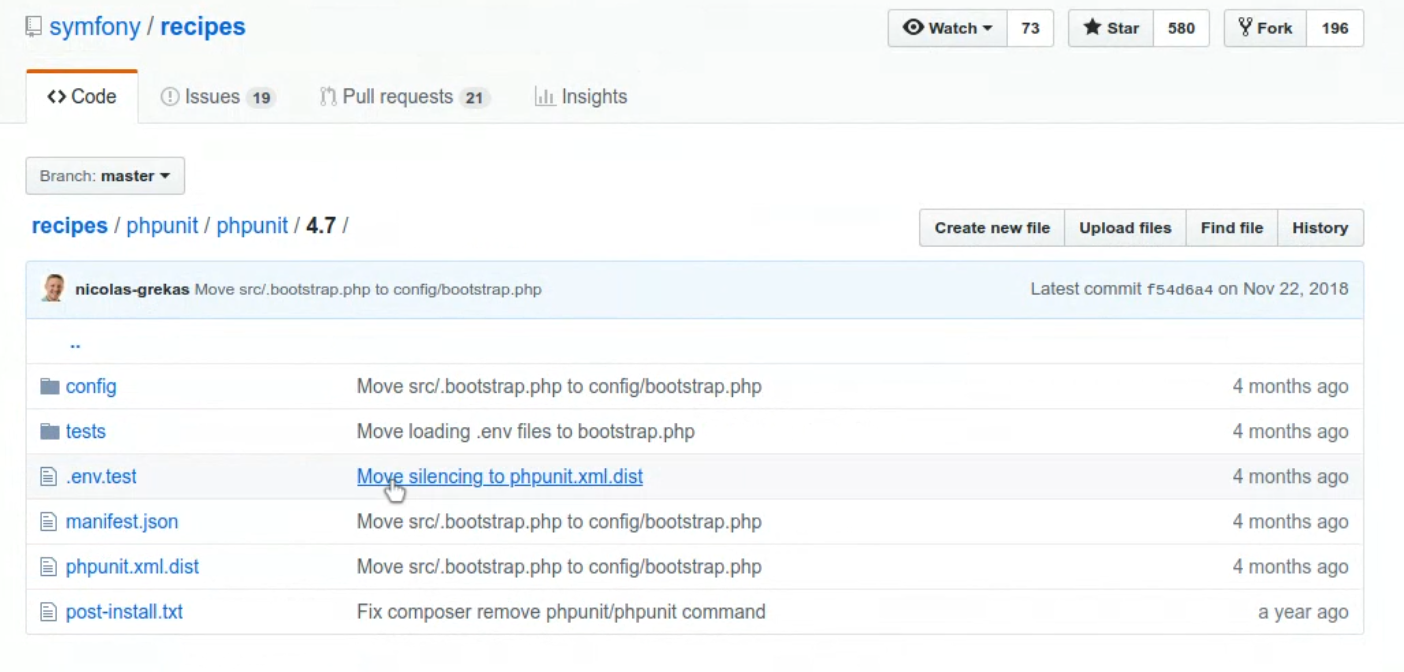Click the Issues count badge 19
The image size is (1404, 672).
tap(261, 98)
